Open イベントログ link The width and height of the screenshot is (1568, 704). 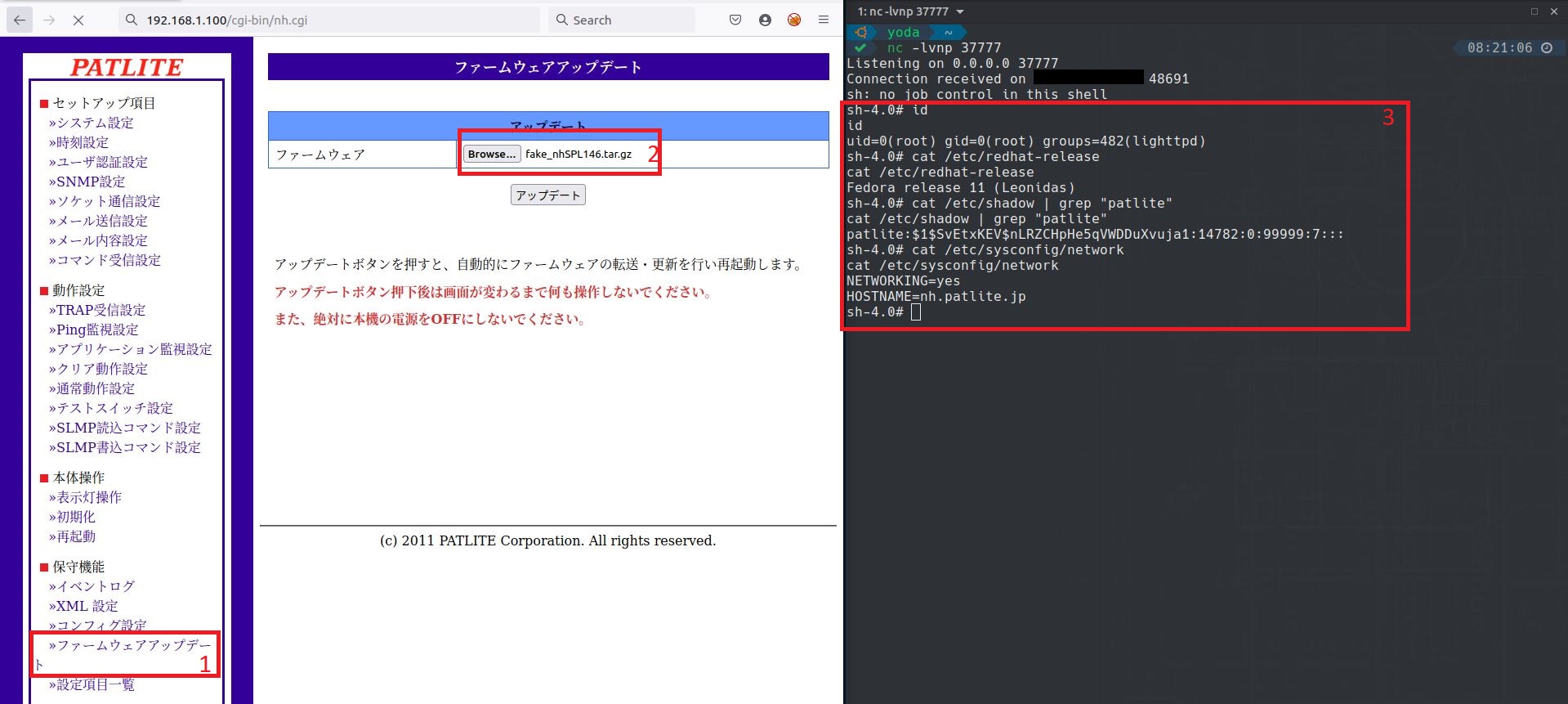pos(92,586)
